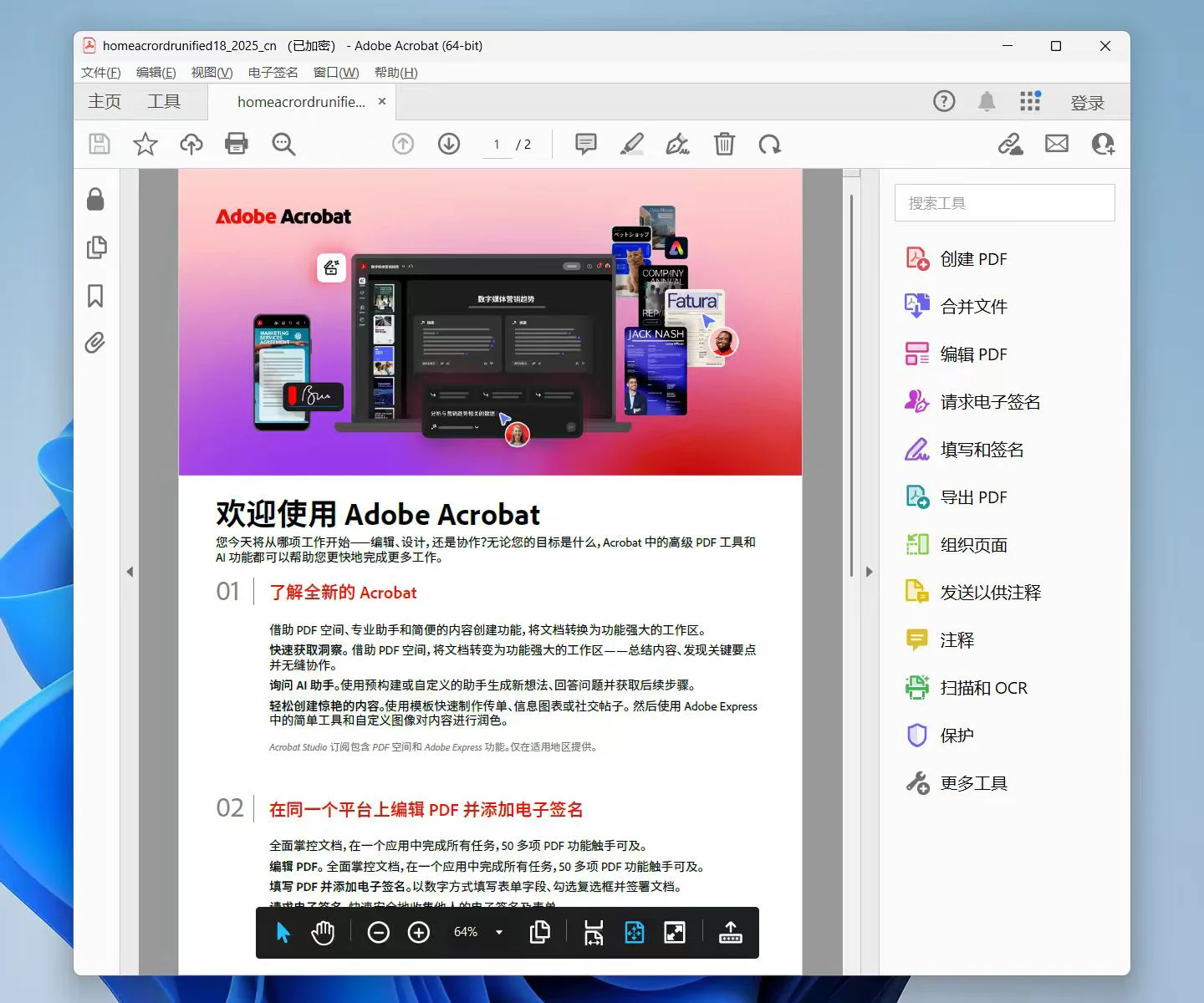Viewport: 1204px width, 1003px height.
Task: Add a sticky note comment
Action: 586,144
